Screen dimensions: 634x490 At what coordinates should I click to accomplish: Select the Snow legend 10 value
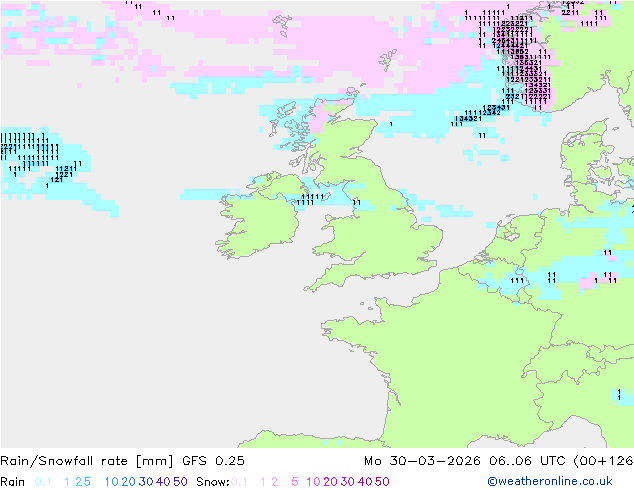313,482
